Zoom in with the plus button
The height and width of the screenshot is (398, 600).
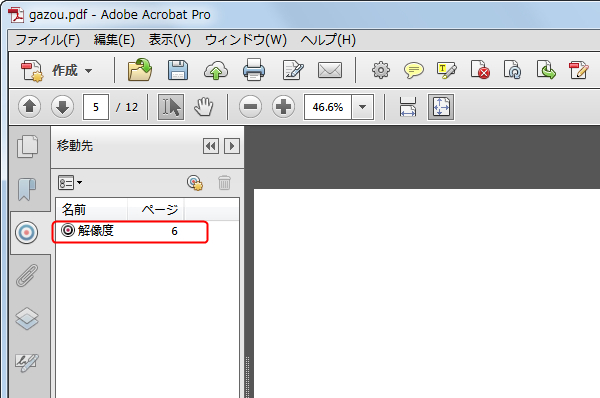pos(283,106)
